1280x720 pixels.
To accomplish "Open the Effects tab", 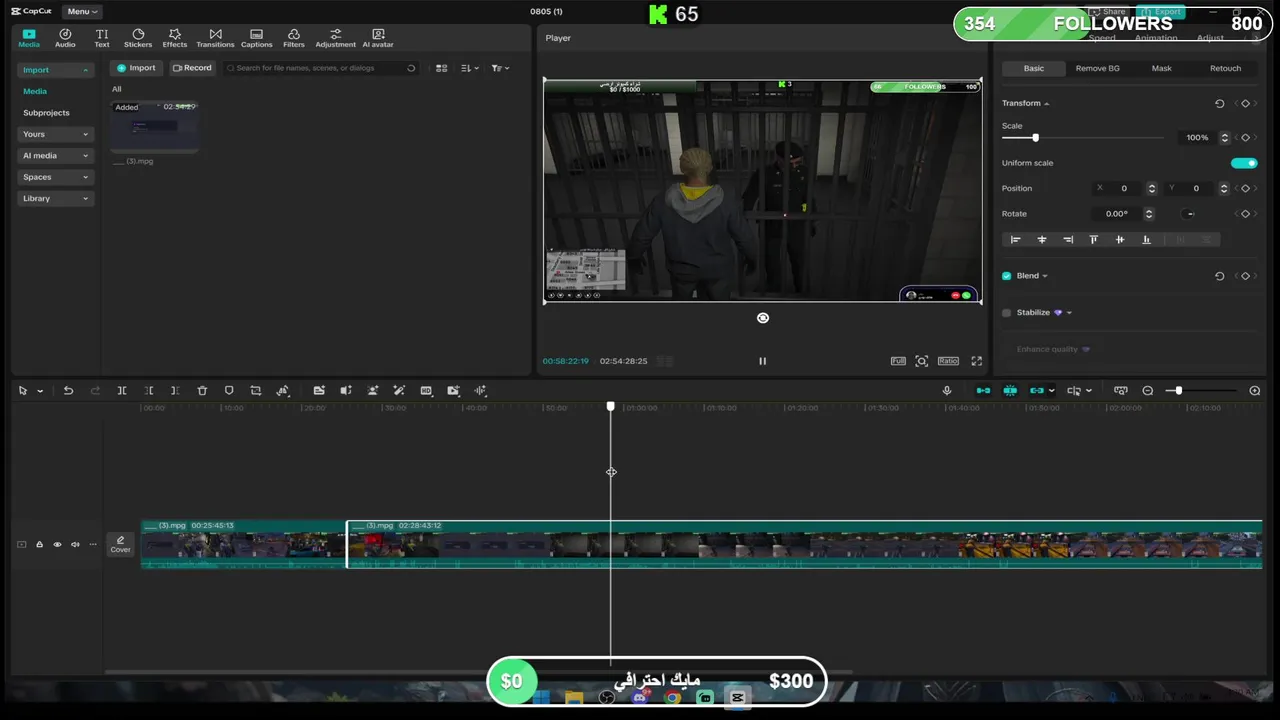I will pos(175,38).
